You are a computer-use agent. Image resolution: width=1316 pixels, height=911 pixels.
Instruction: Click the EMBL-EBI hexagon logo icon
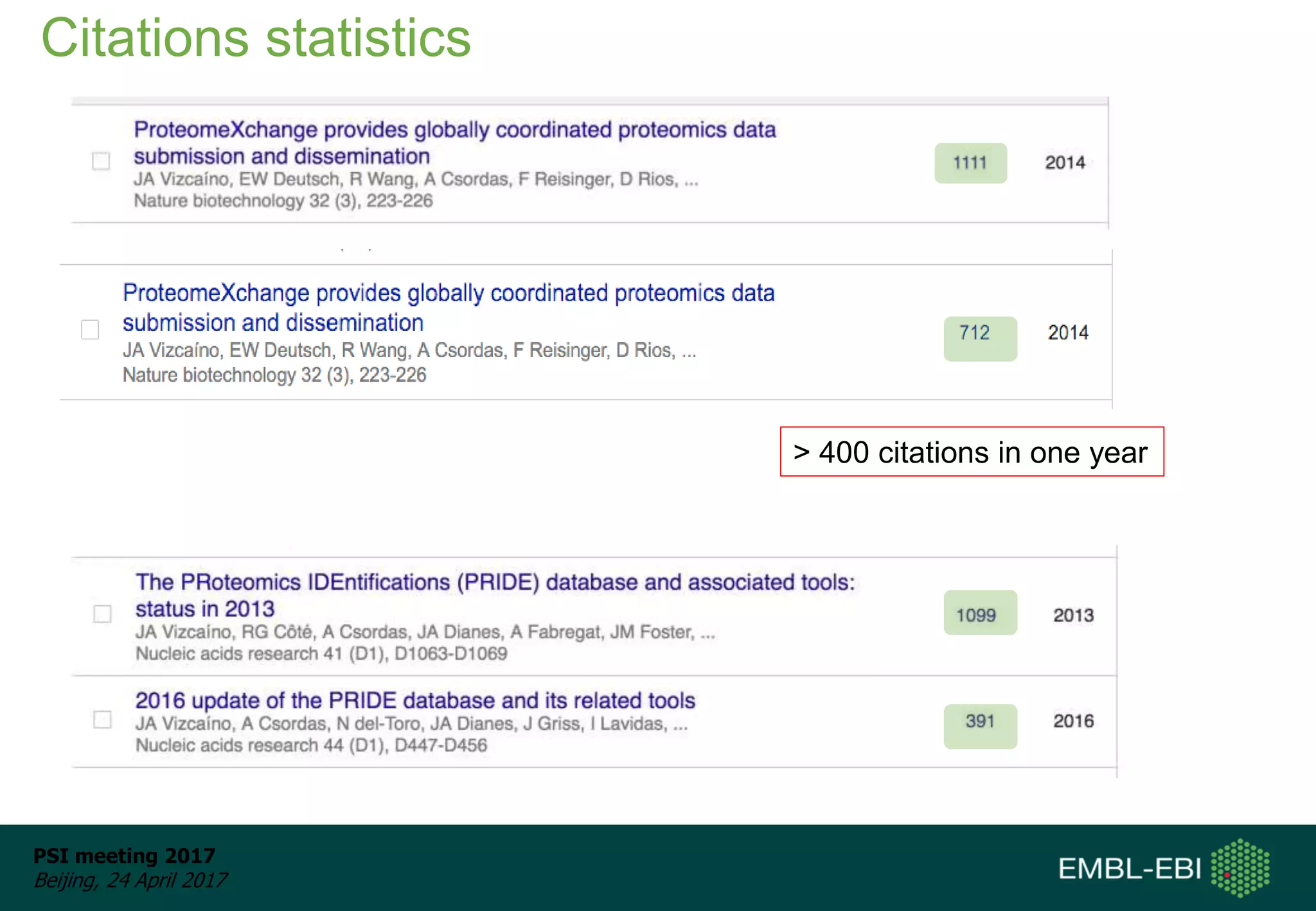pos(1240,867)
